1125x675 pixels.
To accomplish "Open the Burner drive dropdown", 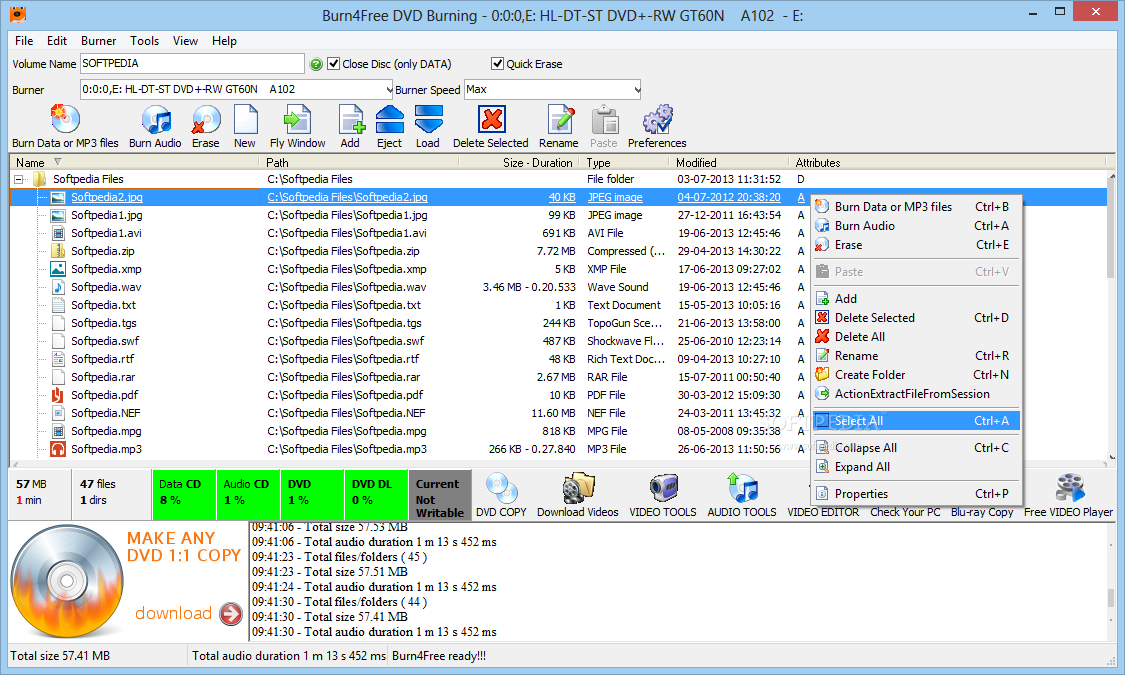I will pos(388,90).
